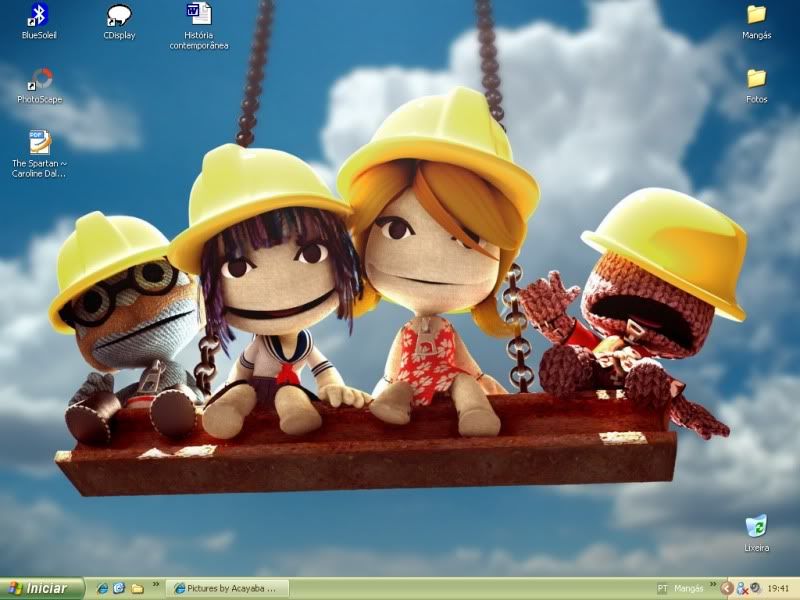Expand the Mangás toolbar chevron
This screenshot has height=600, width=800.
(x=712, y=585)
